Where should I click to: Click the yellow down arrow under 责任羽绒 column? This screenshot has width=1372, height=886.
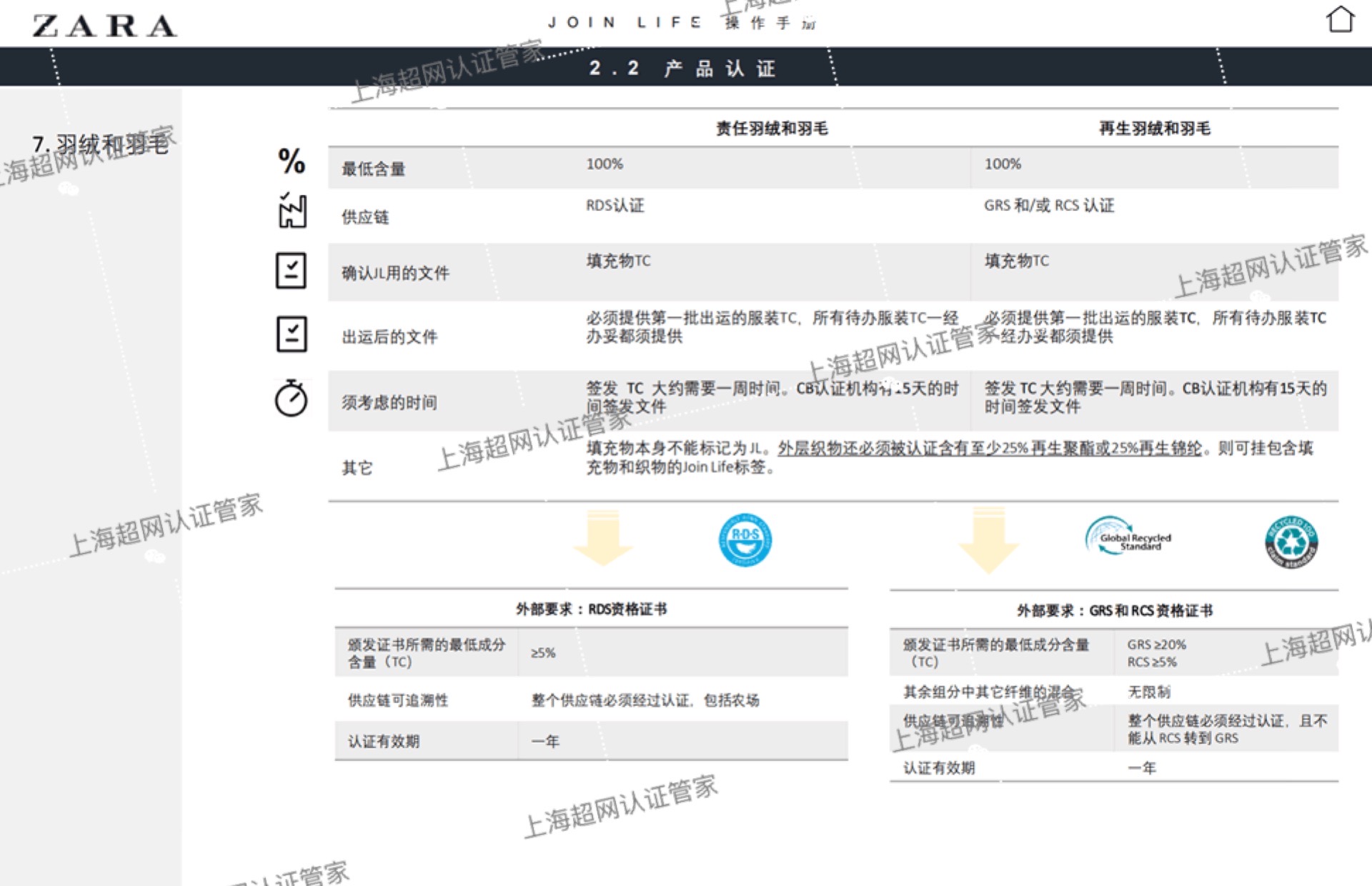click(603, 538)
